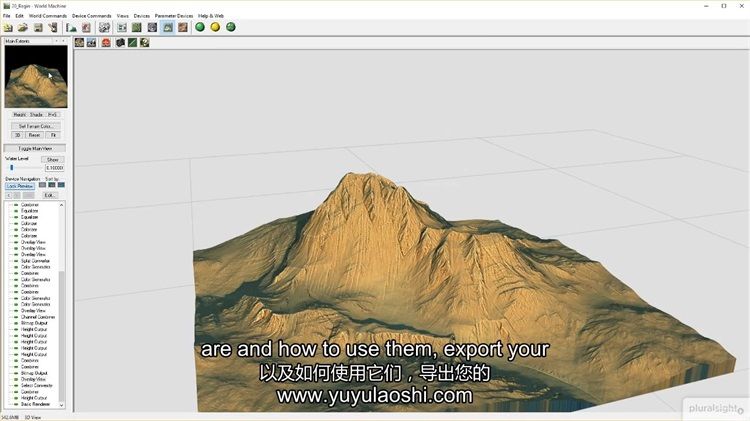Screen dimensions: 750x421
Task: Open the Device Commands menu
Action: click(x=92, y=16)
